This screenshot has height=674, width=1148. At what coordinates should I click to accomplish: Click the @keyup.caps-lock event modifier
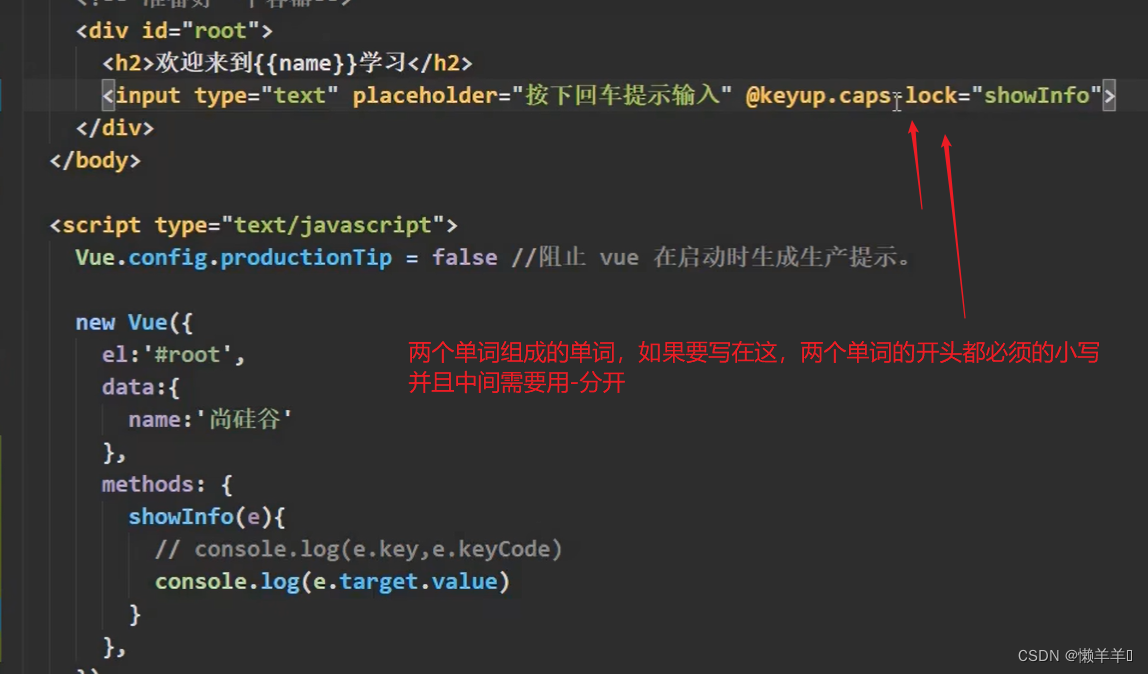[x=850, y=96]
